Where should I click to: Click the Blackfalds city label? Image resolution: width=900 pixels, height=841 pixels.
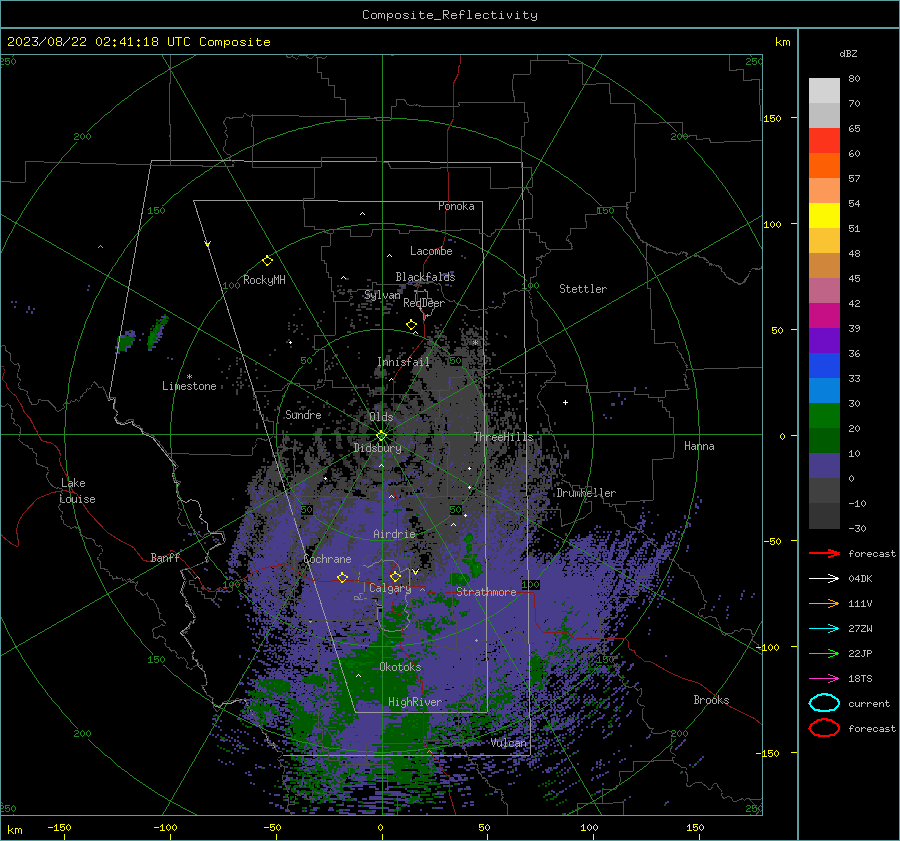[425, 277]
